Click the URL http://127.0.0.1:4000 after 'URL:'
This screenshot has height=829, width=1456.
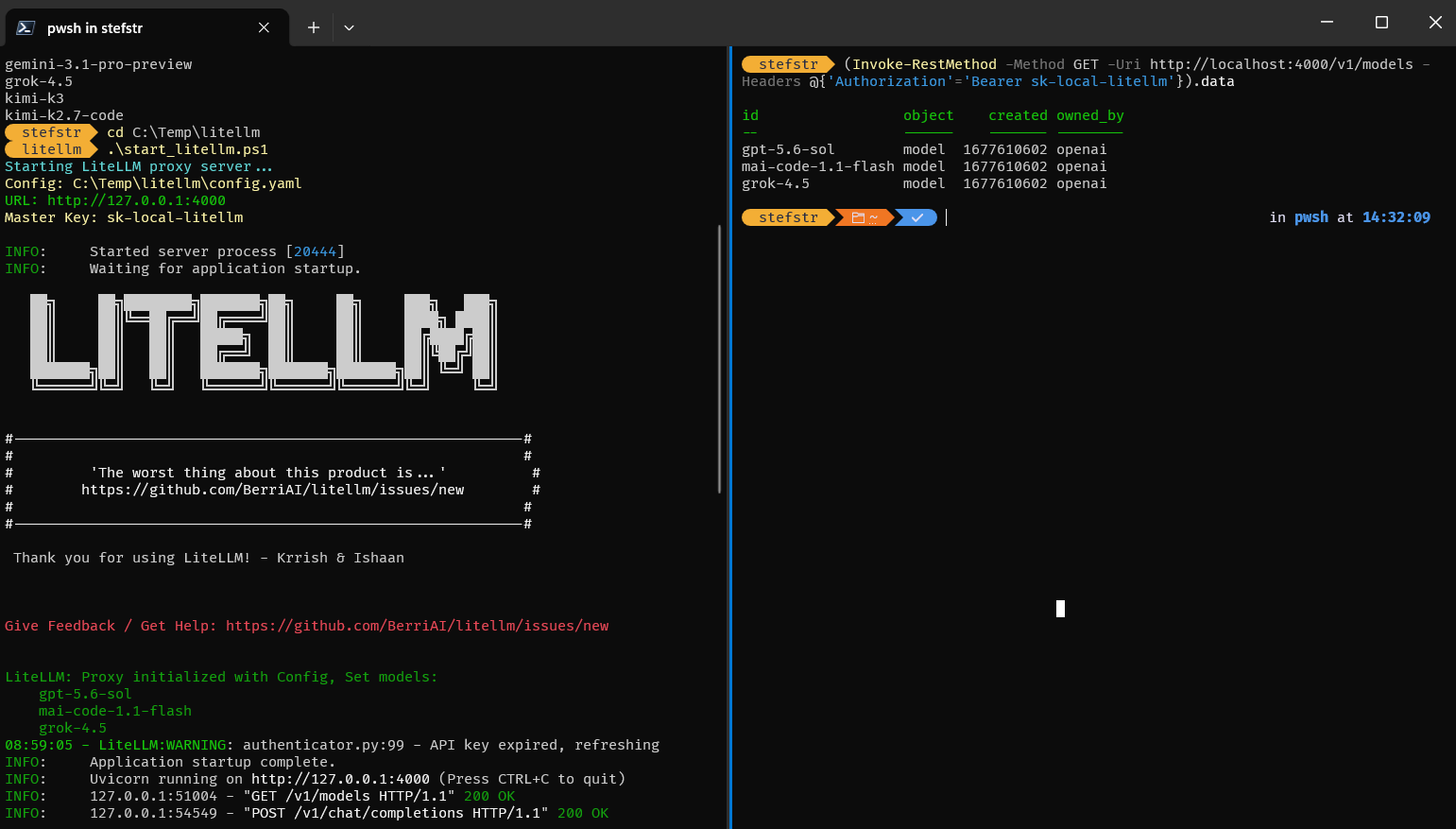(x=136, y=200)
